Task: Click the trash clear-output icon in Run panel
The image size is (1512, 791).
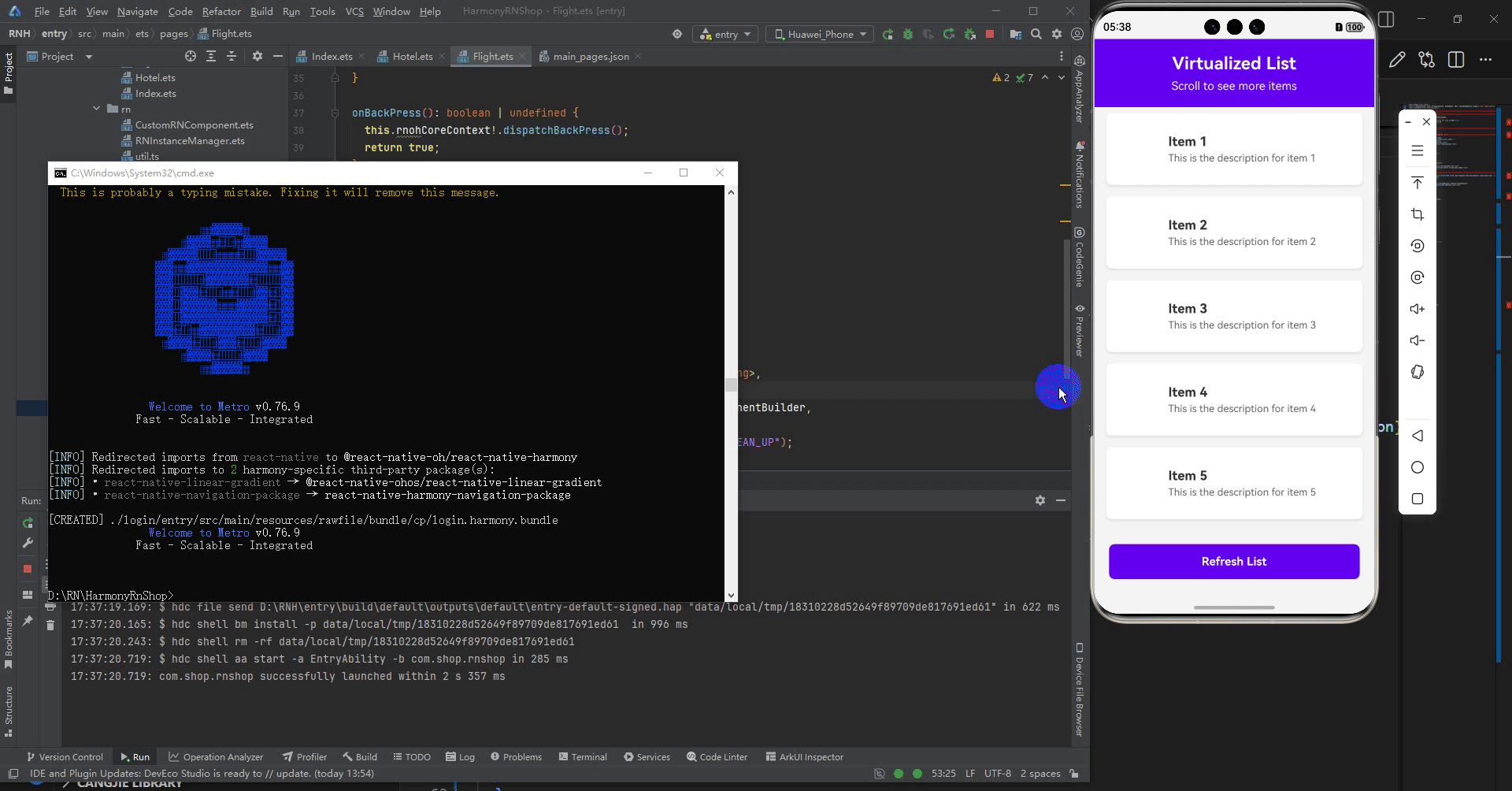Action: tap(50, 625)
